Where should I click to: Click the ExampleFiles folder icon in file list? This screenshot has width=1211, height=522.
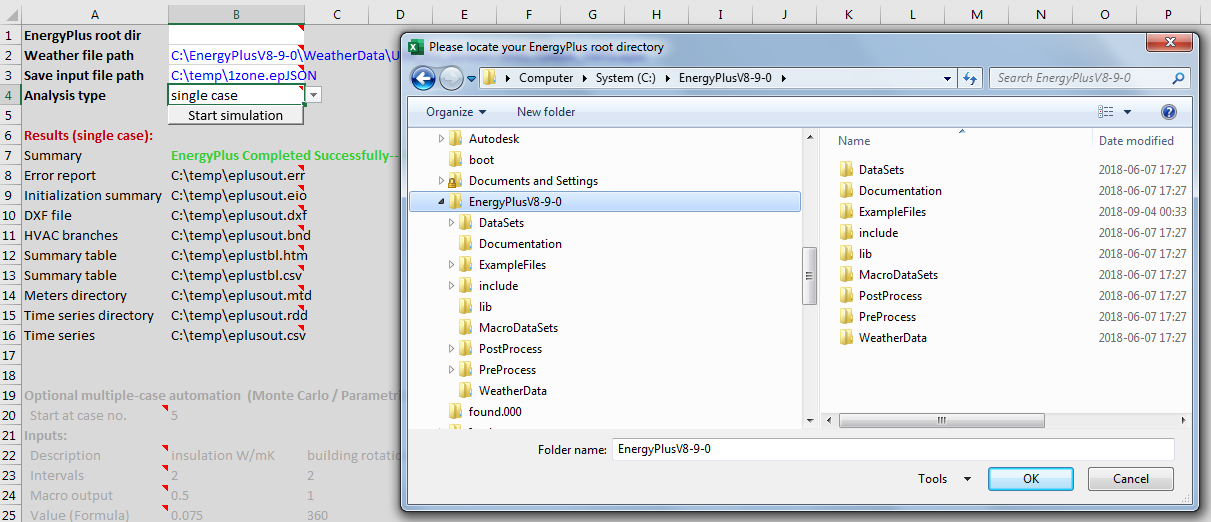pyautogui.click(x=846, y=212)
